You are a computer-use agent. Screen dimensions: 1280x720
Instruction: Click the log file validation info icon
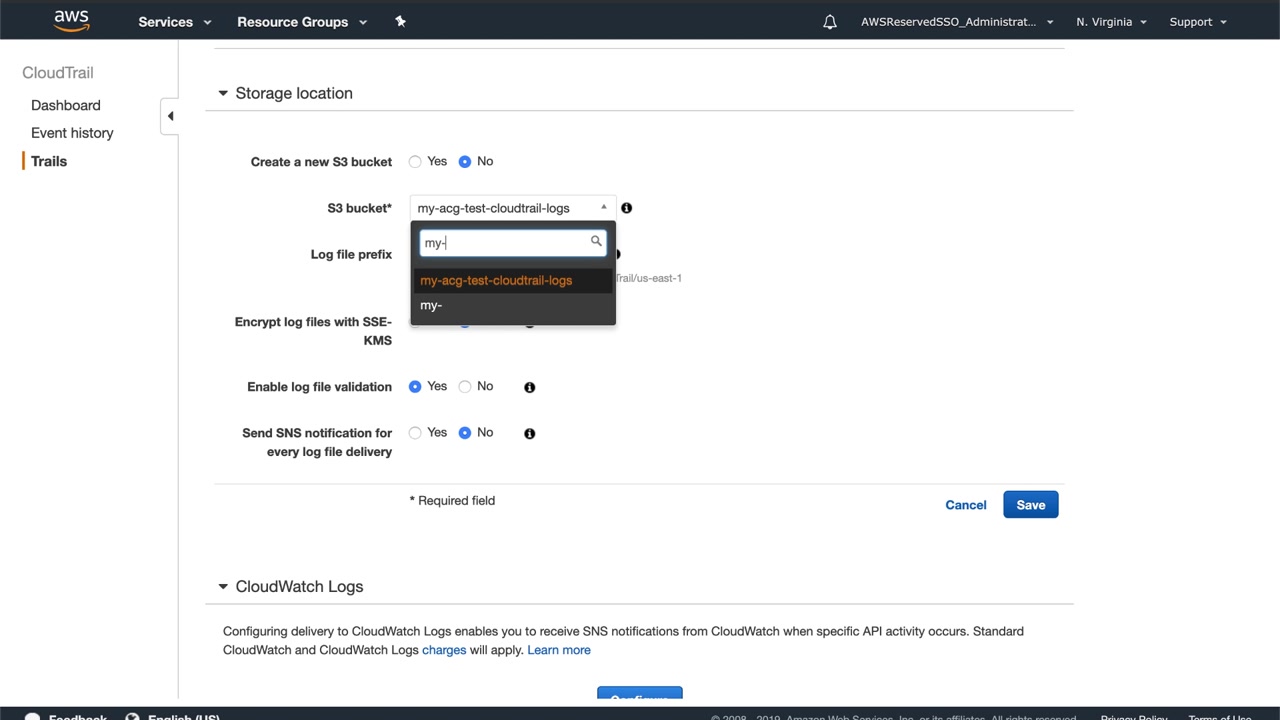click(530, 387)
